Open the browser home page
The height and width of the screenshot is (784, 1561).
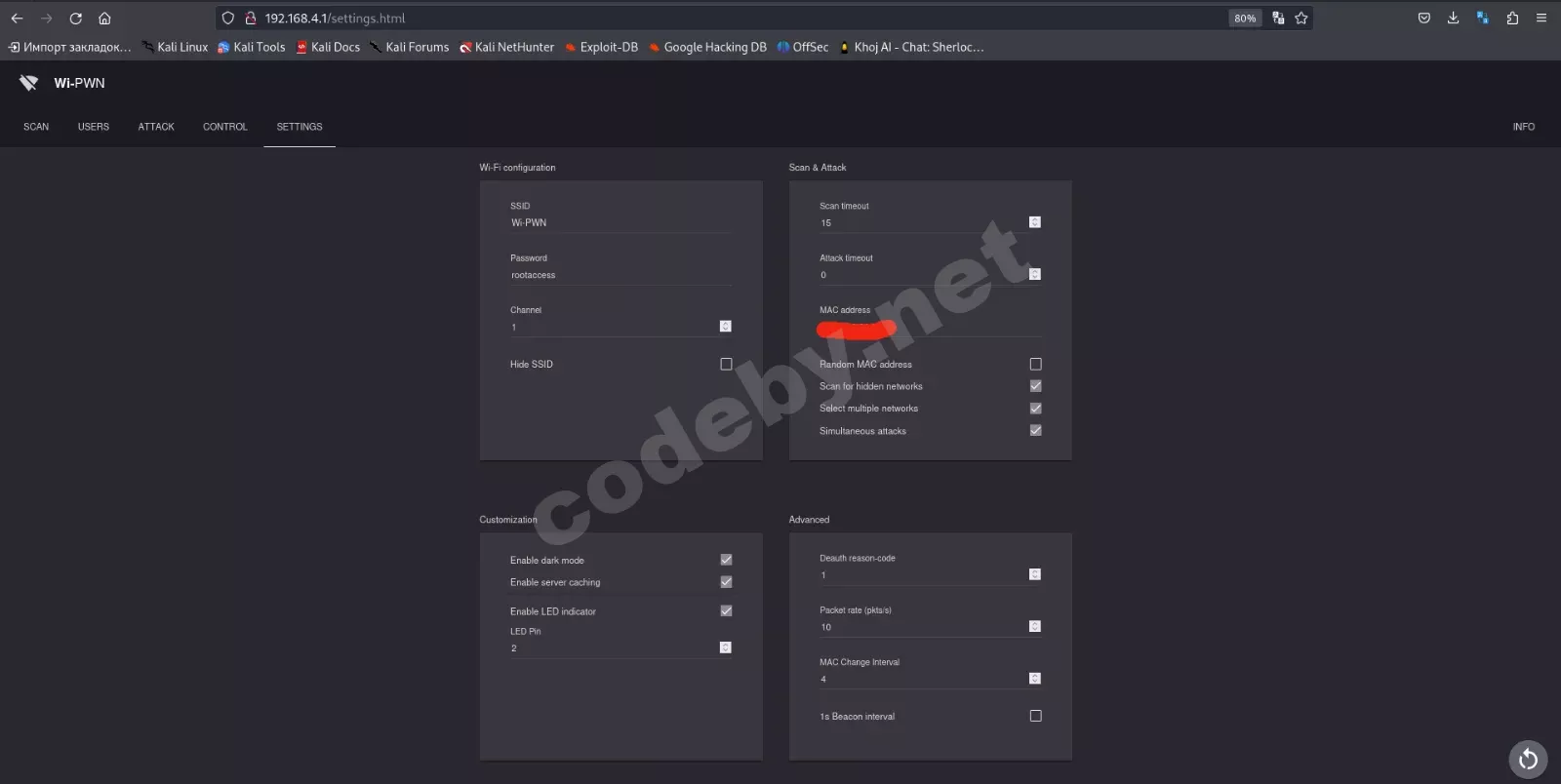(x=104, y=18)
